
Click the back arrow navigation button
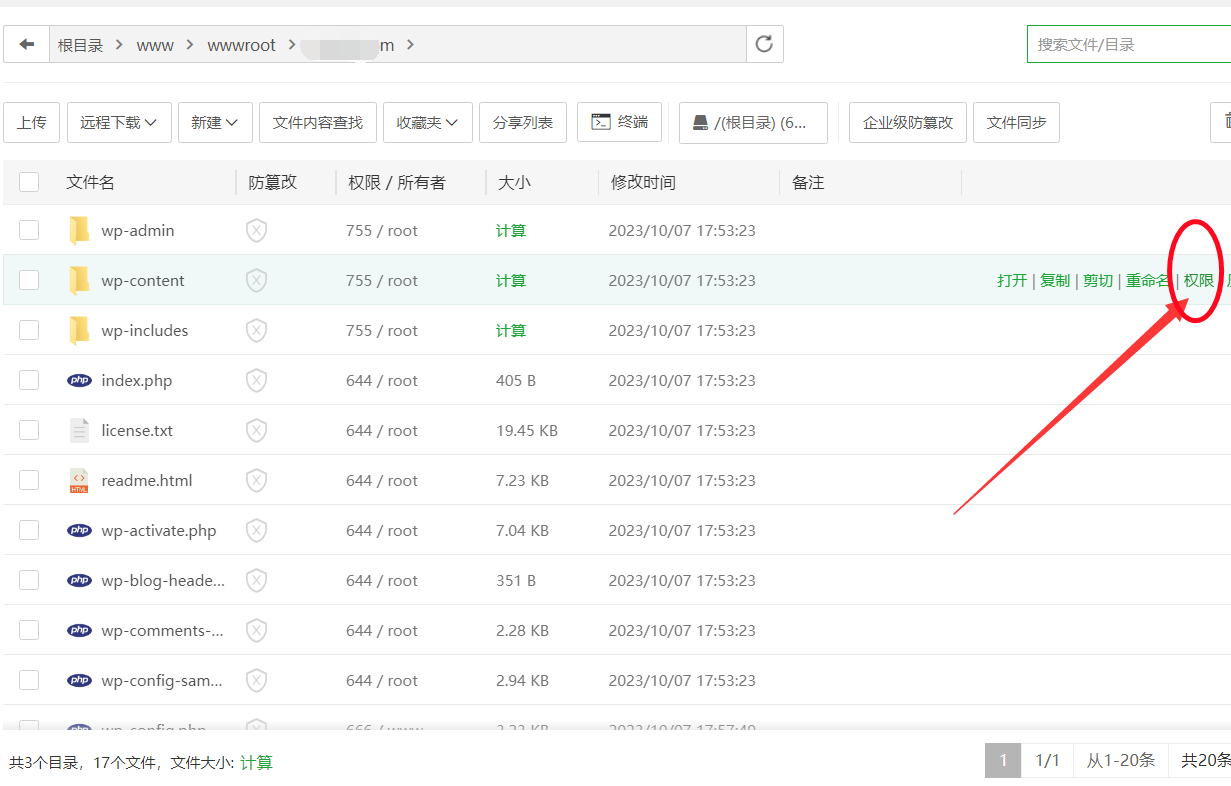tap(26, 44)
